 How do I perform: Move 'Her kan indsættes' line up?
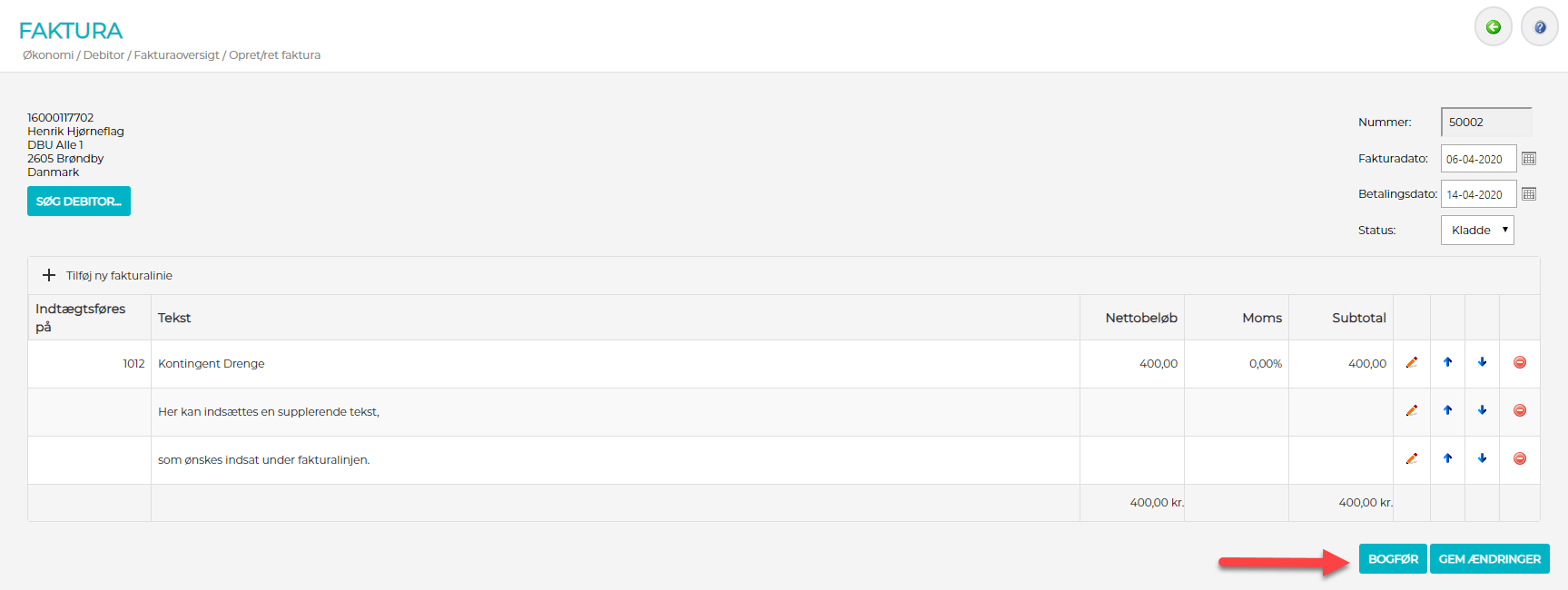1448,411
